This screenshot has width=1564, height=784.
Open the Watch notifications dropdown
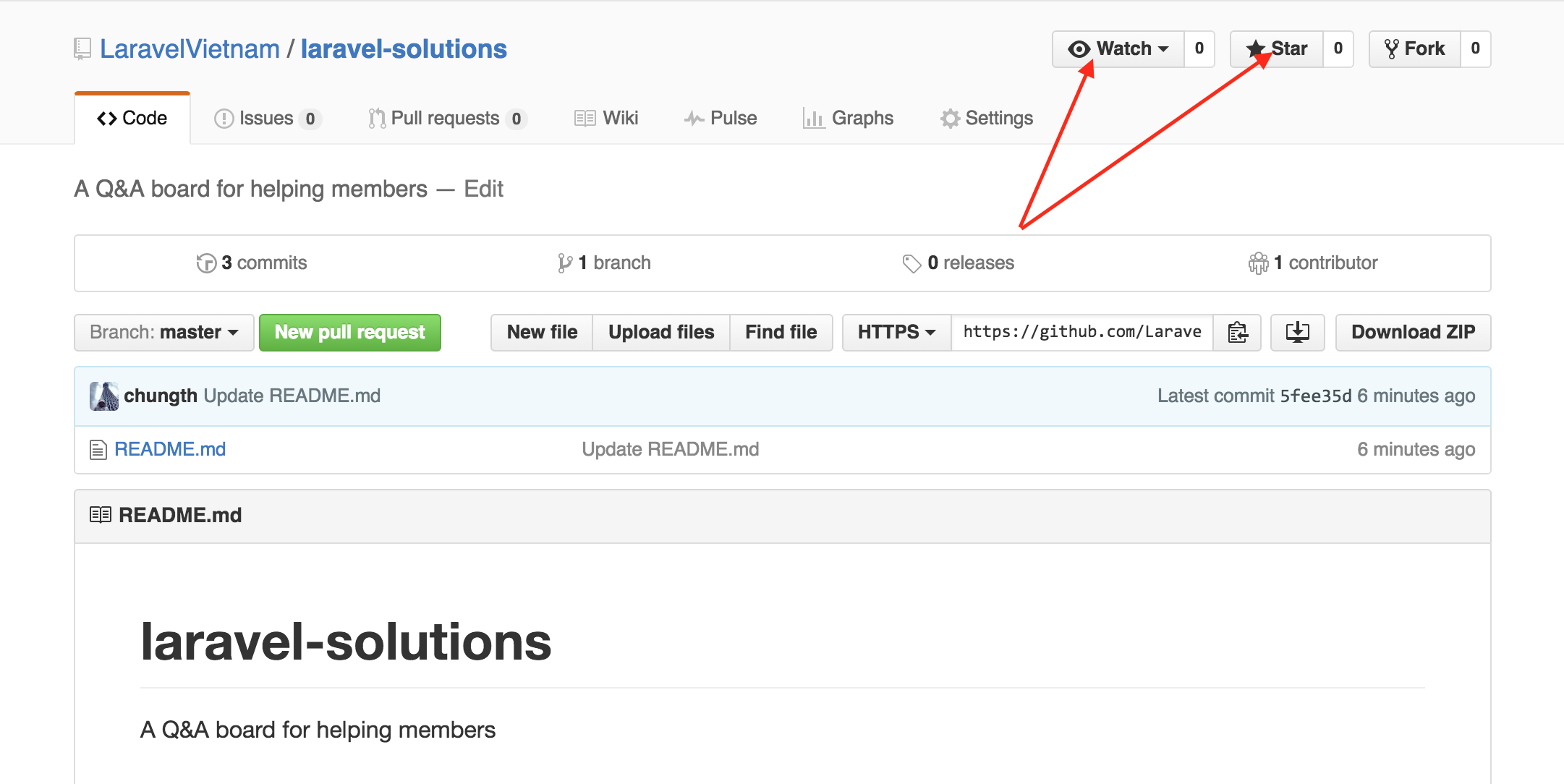coord(1118,49)
